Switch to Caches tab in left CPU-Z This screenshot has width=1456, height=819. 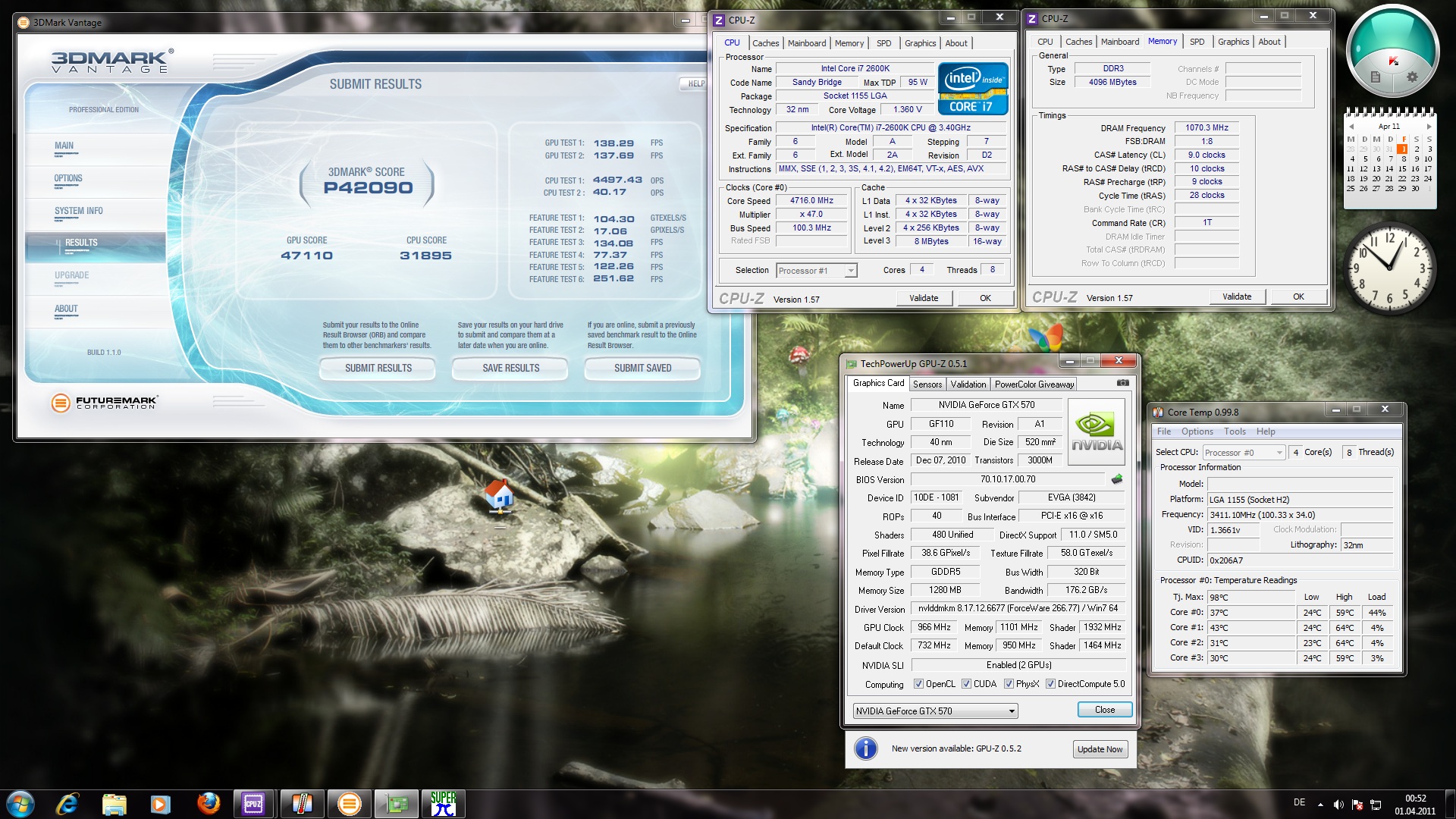pos(765,43)
